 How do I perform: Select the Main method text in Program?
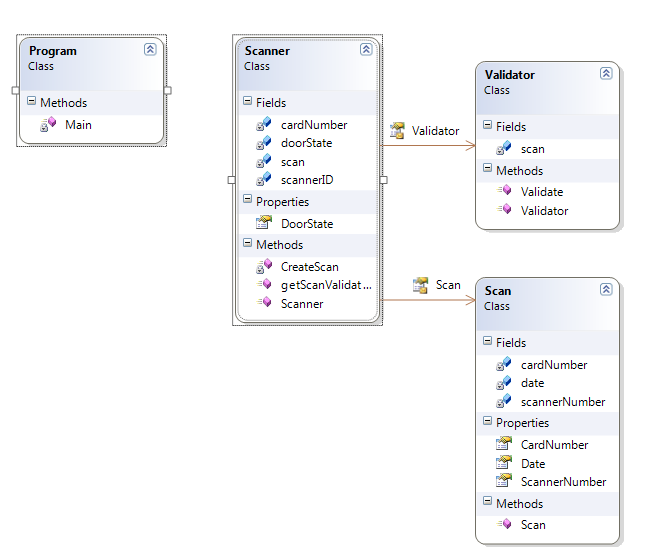[78, 125]
